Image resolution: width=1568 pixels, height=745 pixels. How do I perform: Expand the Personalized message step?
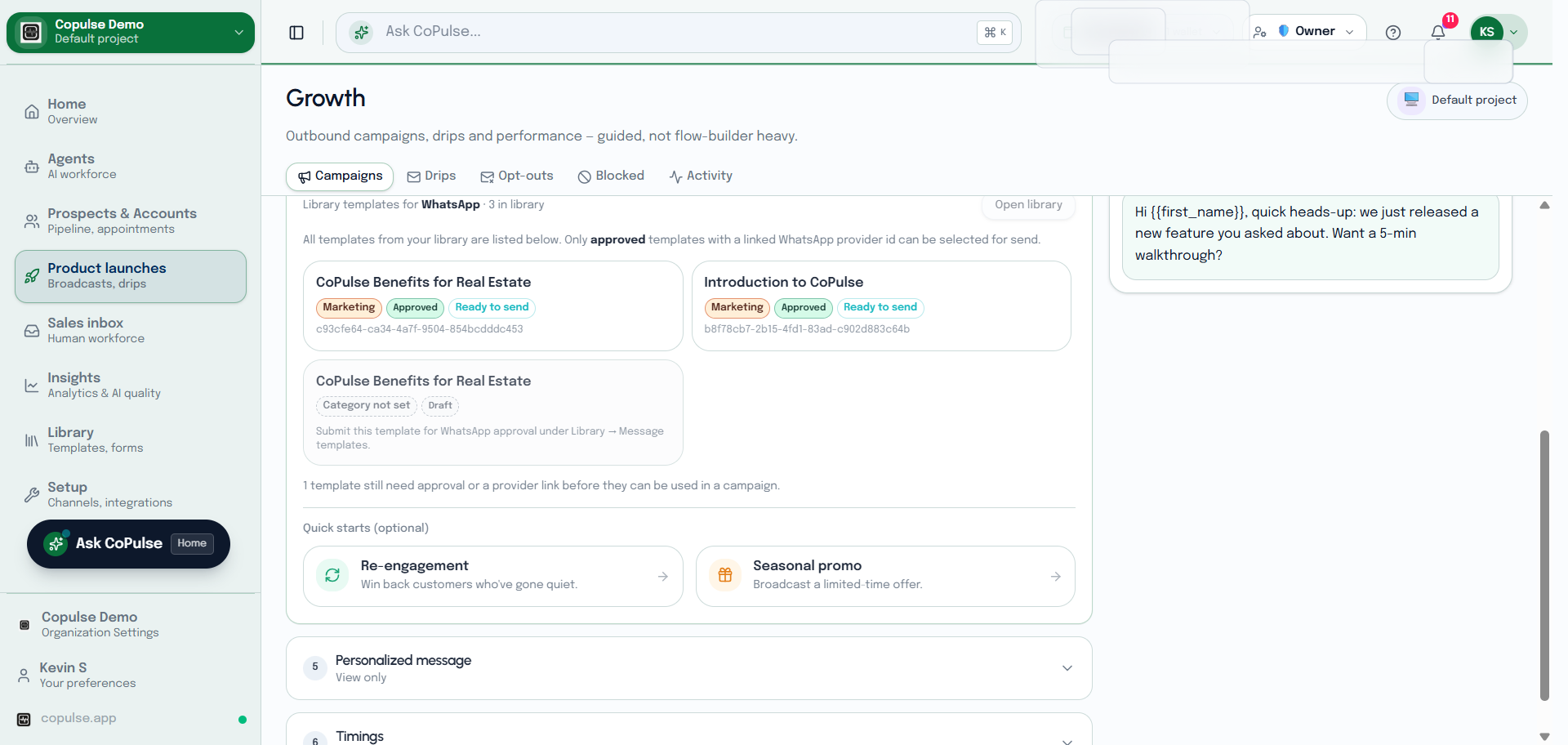(689, 668)
